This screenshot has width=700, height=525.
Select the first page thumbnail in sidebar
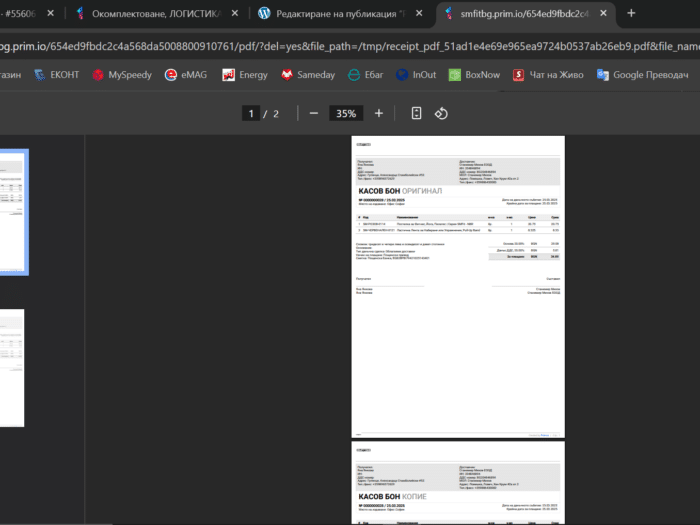(x=13, y=211)
